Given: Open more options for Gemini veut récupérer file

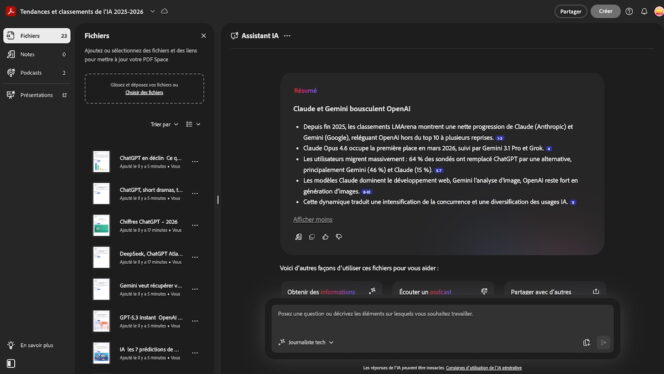Looking at the screenshot, I should (195, 289).
